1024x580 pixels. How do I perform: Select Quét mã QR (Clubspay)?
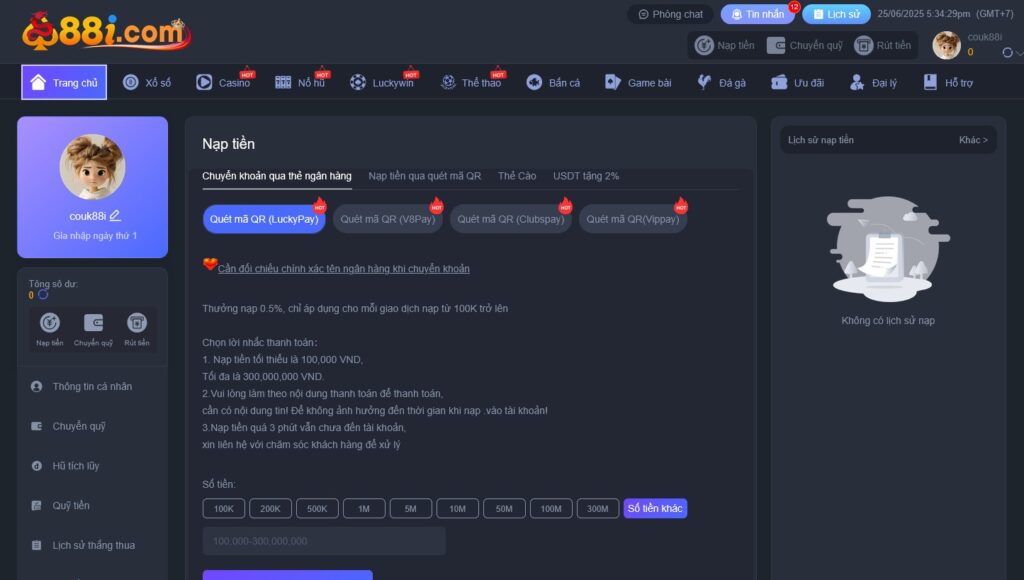point(511,219)
